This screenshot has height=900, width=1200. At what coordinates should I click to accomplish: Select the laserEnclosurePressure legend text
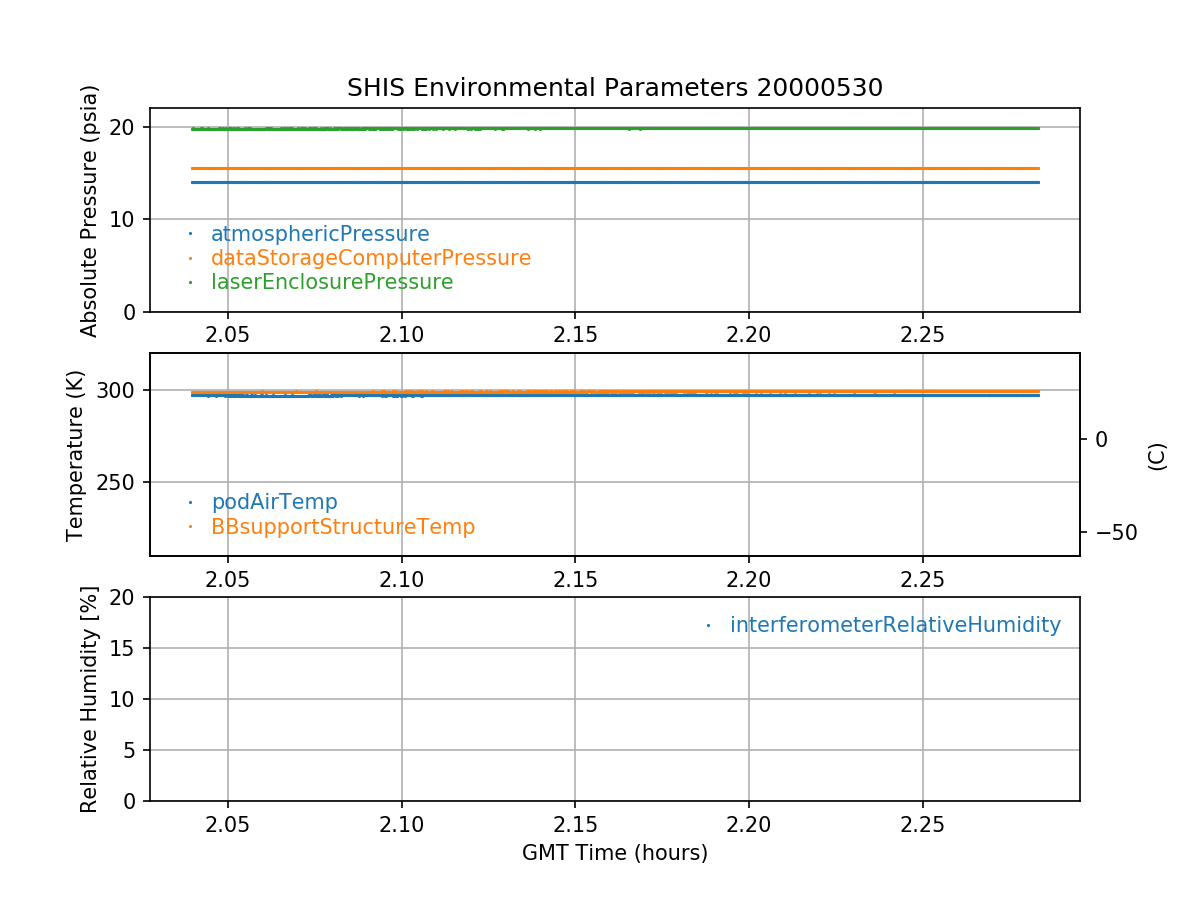331,282
